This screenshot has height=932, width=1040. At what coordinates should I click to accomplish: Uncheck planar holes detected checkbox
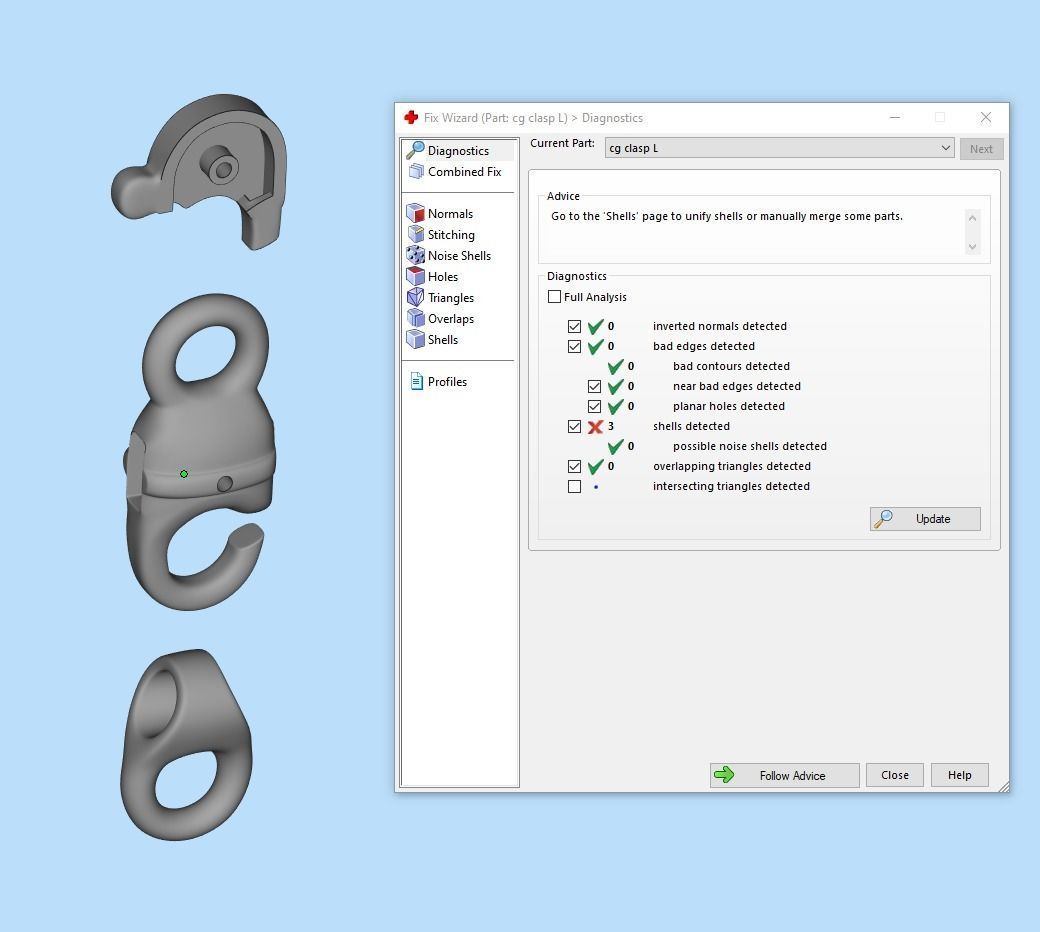594,406
